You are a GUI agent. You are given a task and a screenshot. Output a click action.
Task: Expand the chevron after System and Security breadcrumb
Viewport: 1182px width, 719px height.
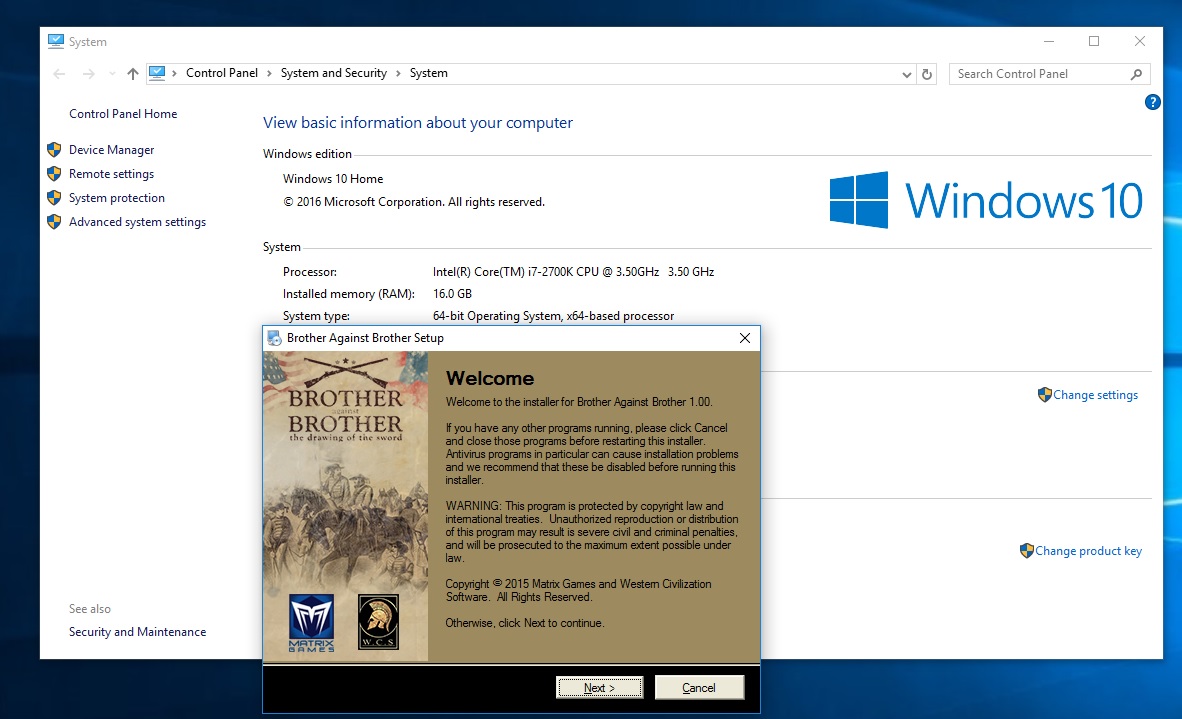[x=398, y=73]
